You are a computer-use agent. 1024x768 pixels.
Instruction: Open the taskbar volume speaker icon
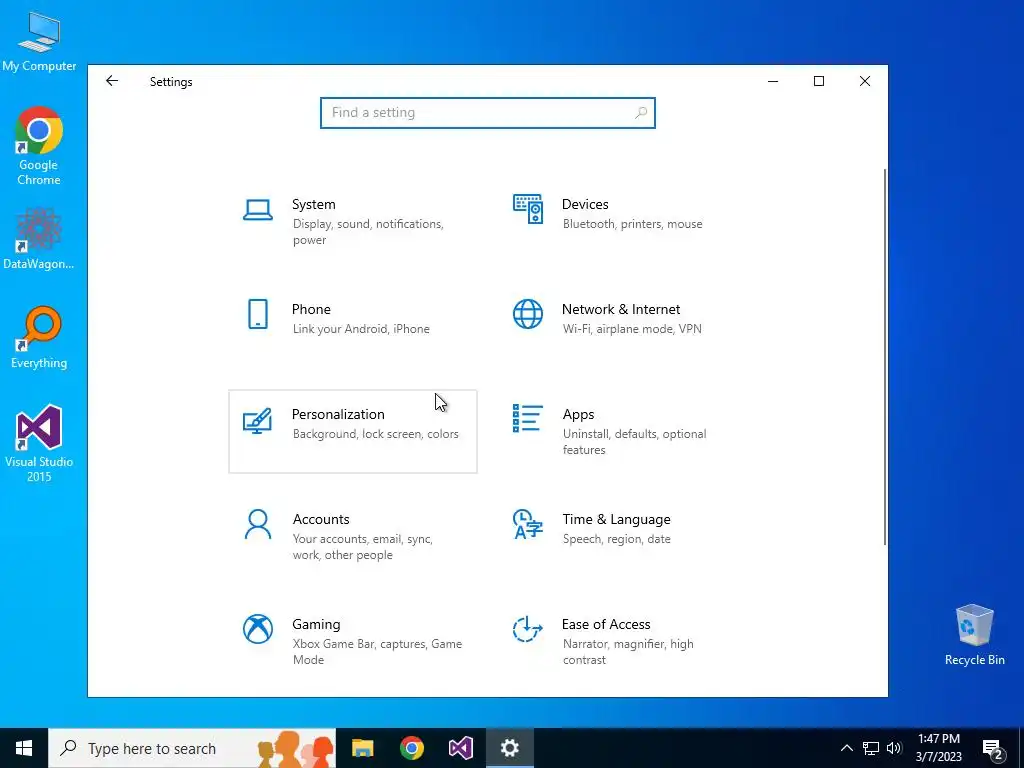point(894,748)
